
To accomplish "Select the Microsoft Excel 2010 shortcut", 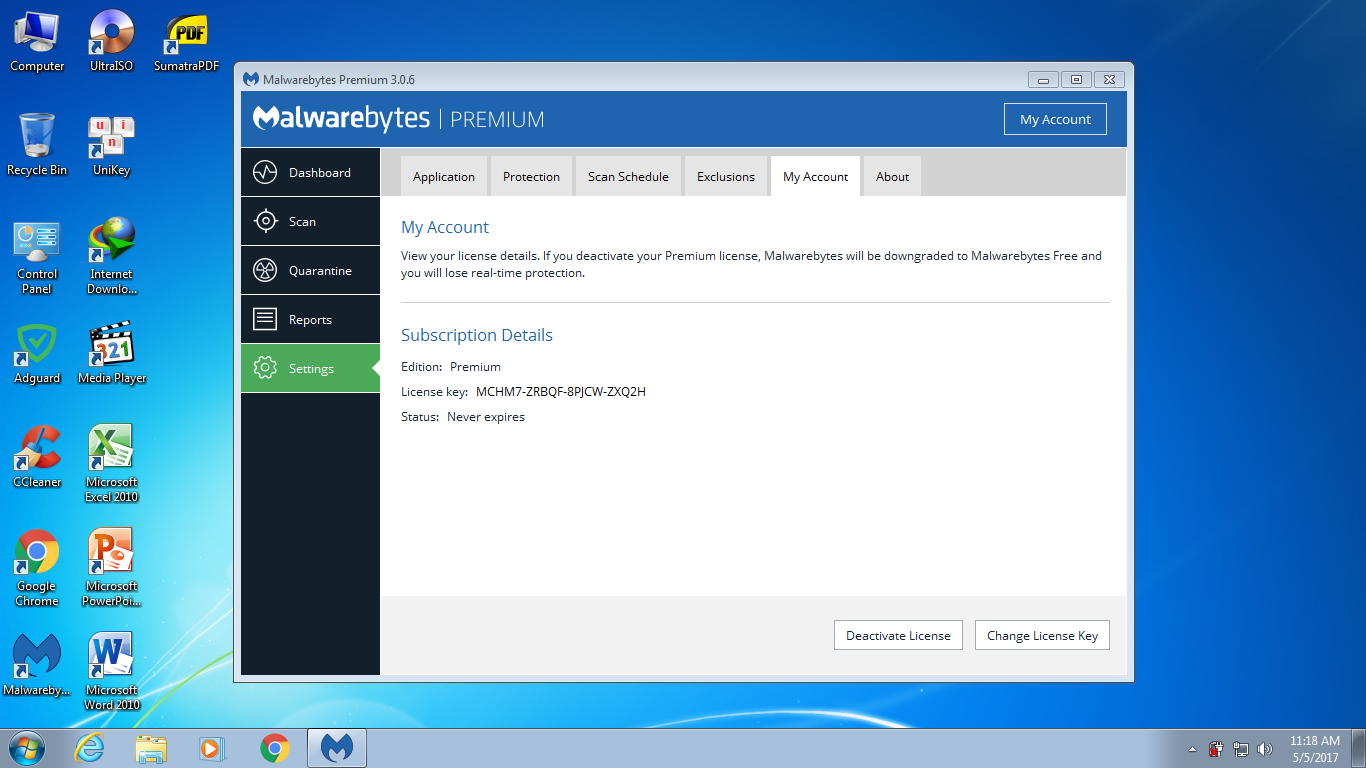I will (111, 464).
